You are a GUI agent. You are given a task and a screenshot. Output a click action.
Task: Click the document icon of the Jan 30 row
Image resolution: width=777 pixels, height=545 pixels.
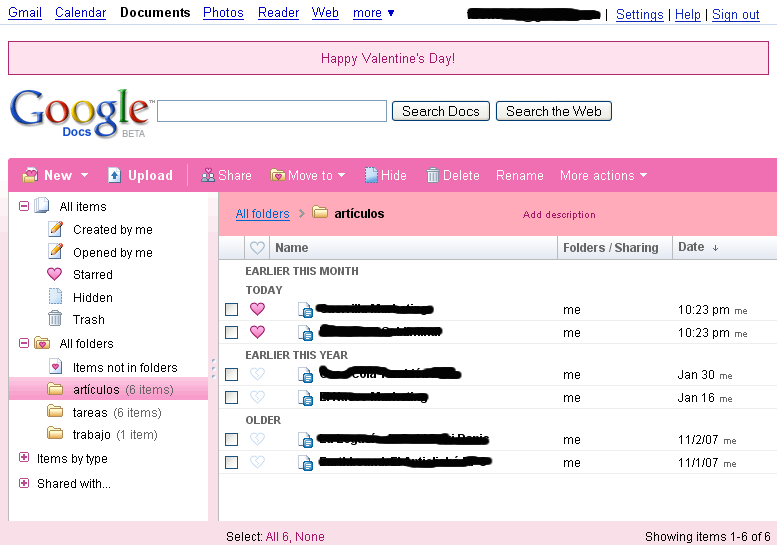[306, 375]
